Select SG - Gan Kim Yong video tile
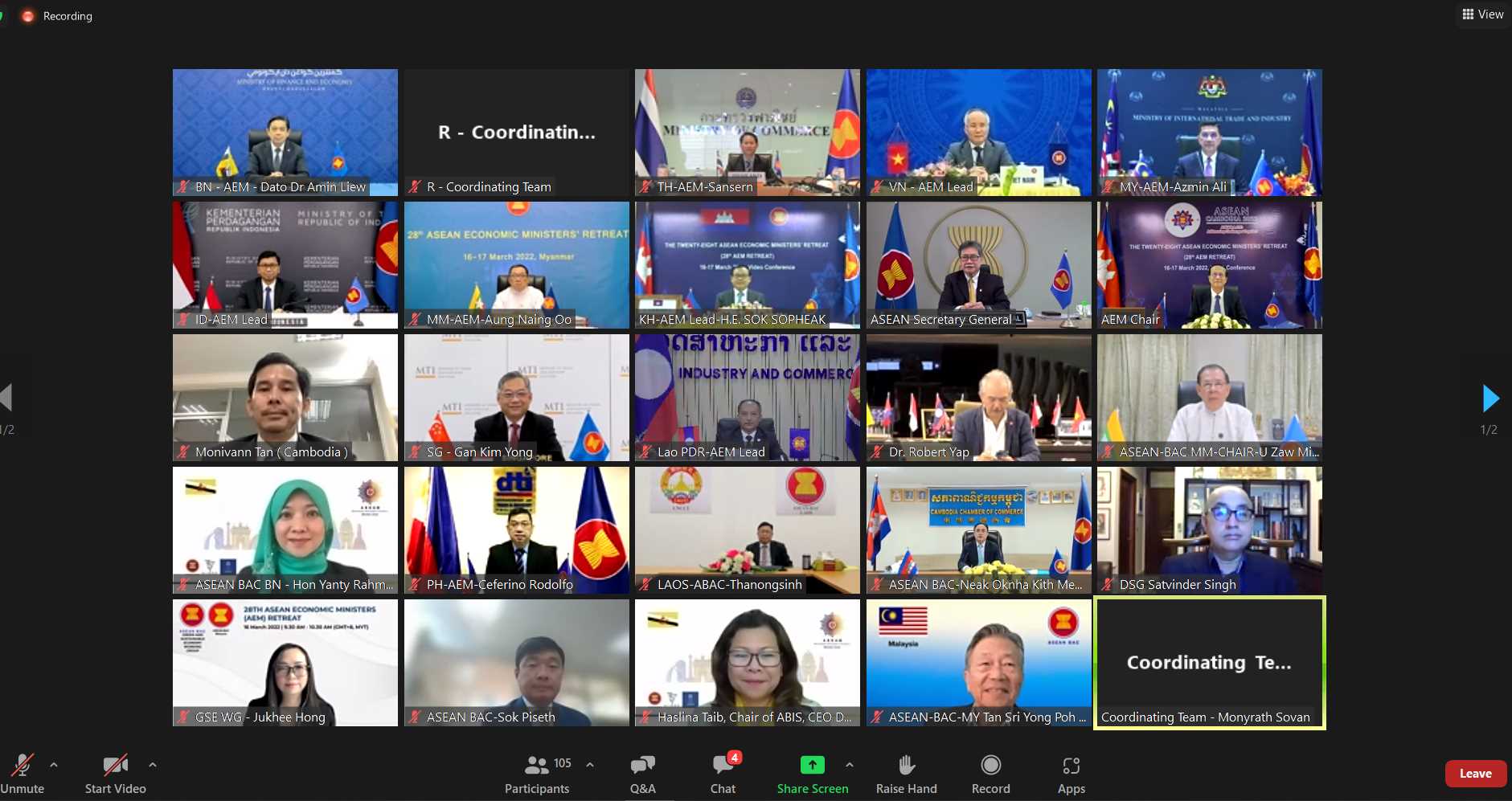The width and height of the screenshot is (1512, 801). coord(517,398)
